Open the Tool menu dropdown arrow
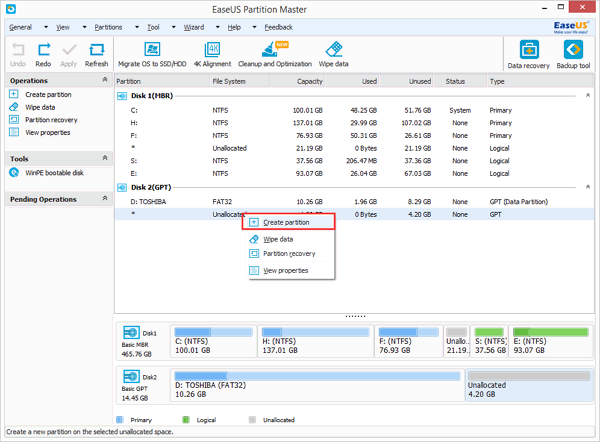This screenshot has width=600, height=442. tap(174, 27)
